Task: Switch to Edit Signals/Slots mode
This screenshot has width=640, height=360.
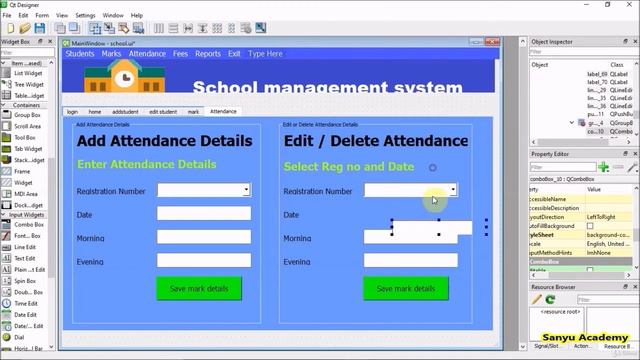Action: (x=109, y=28)
